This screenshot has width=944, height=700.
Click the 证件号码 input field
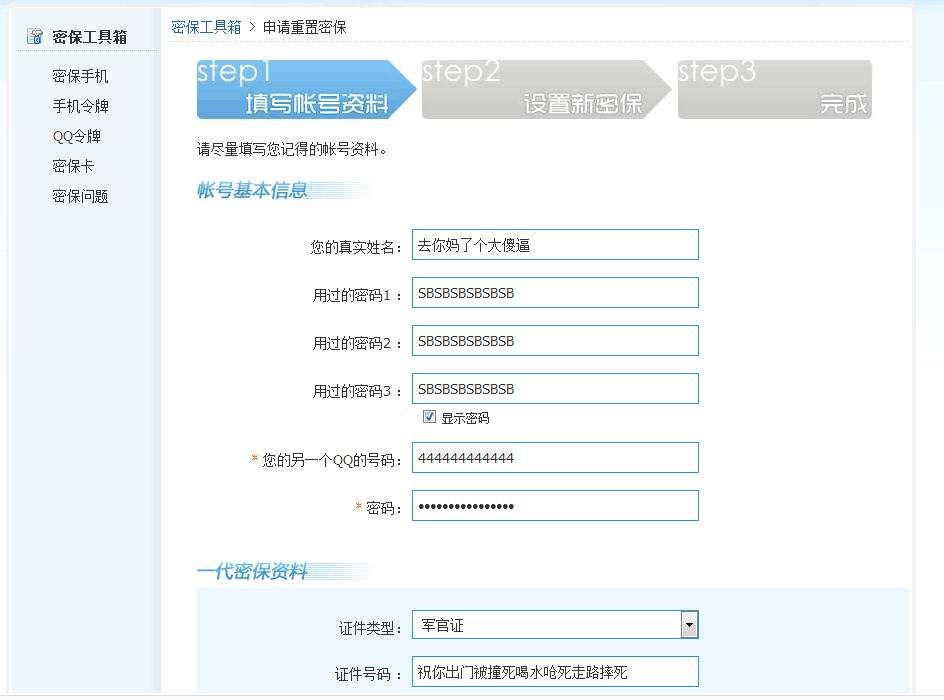555,672
